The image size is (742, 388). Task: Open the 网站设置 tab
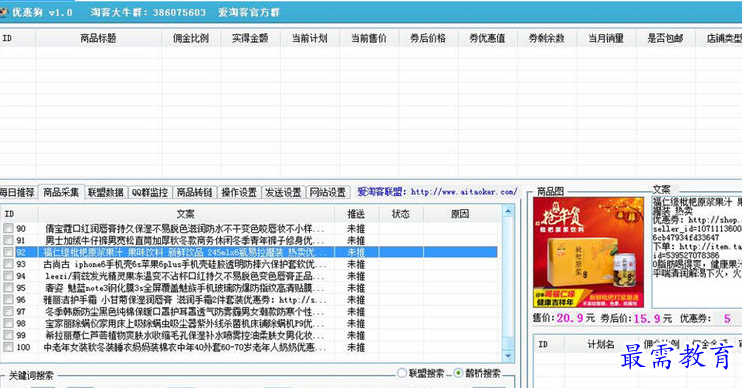pyautogui.click(x=328, y=192)
